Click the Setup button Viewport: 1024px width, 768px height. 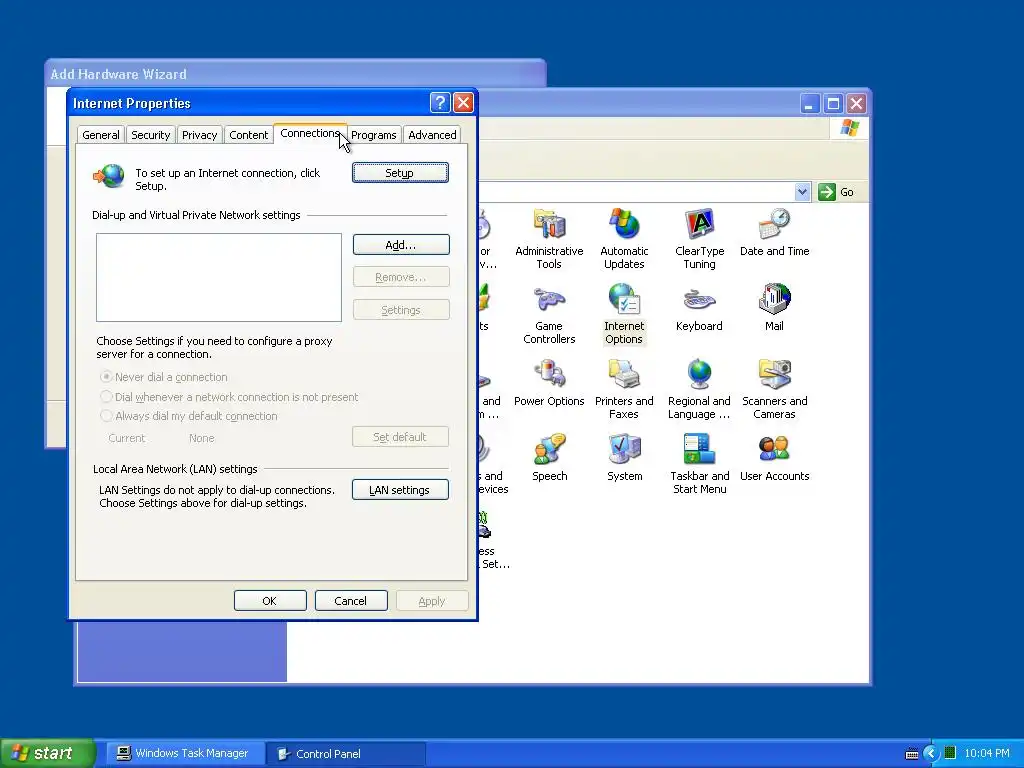(400, 173)
